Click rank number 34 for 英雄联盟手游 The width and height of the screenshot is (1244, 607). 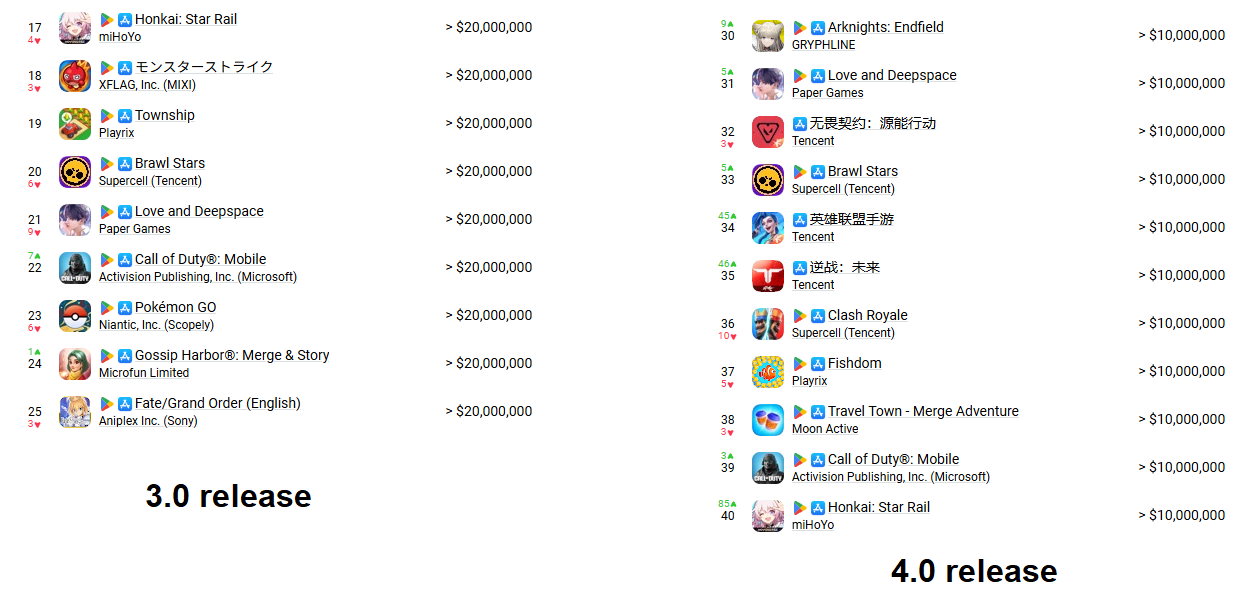[728, 228]
